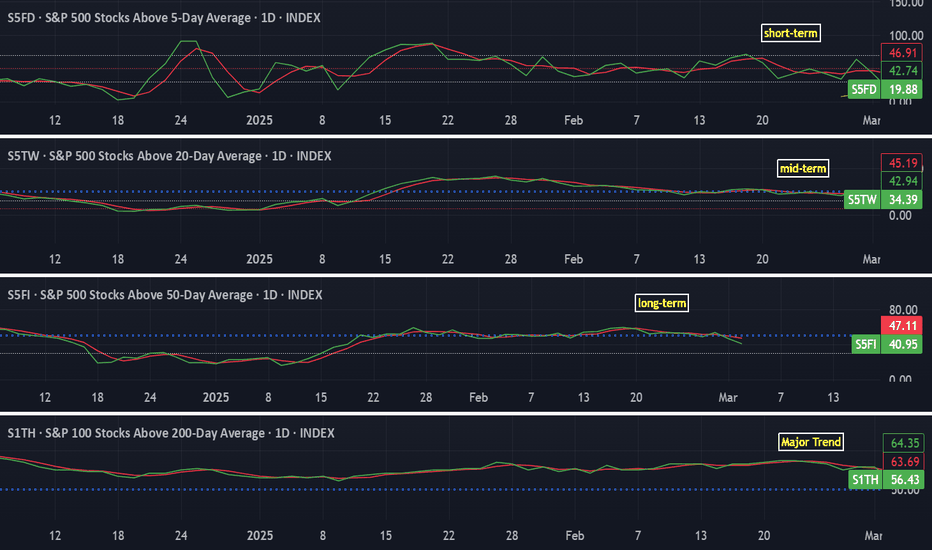Click the green 64.35 price label
The width and height of the screenshot is (932, 550).
[904, 443]
